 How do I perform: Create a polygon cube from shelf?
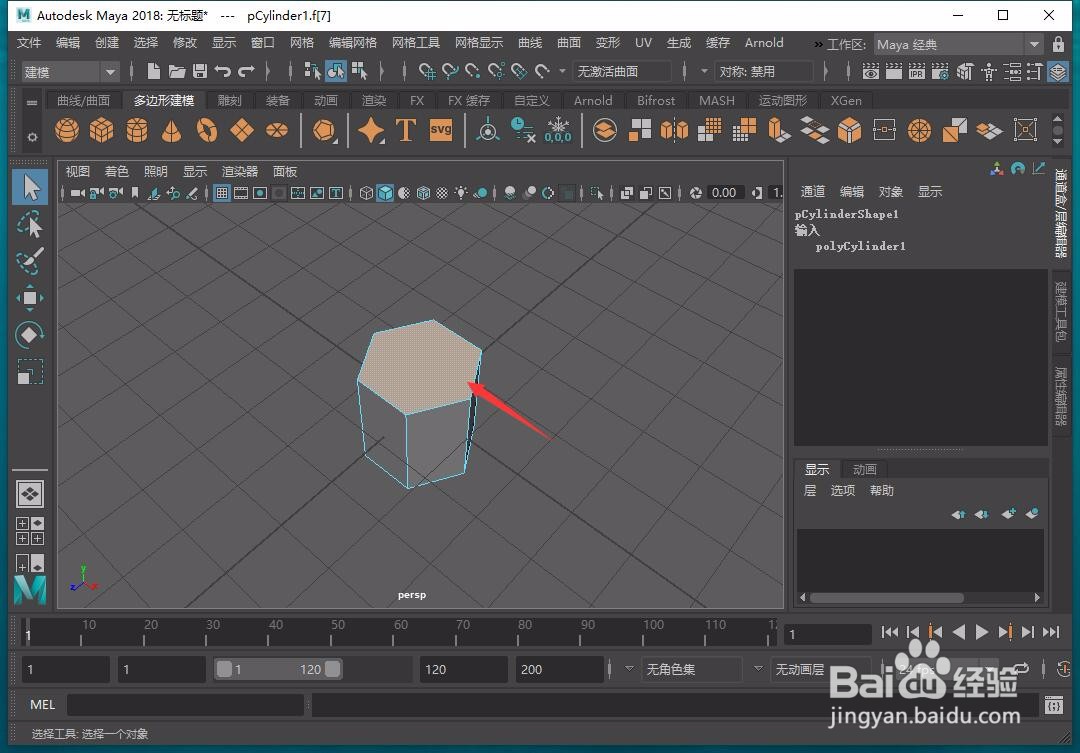pyautogui.click(x=101, y=130)
